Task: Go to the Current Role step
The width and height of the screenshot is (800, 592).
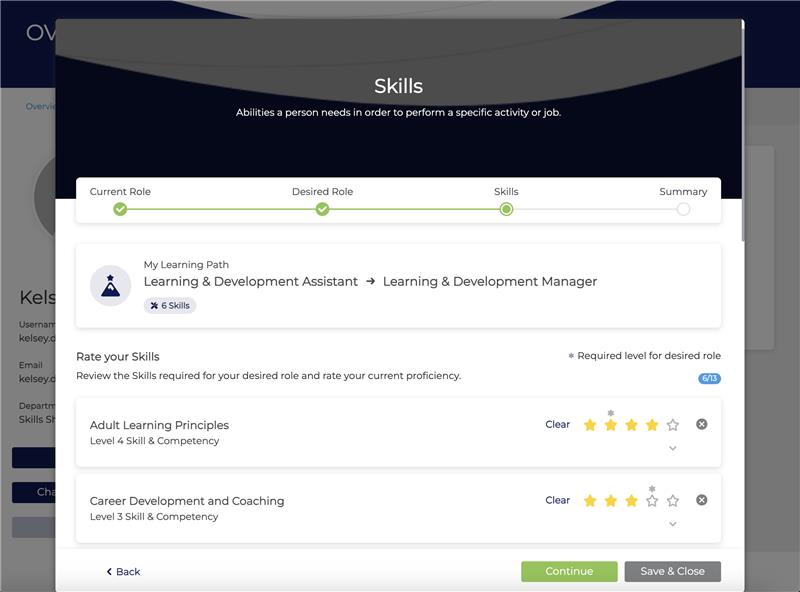Action: (x=120, y=209)
